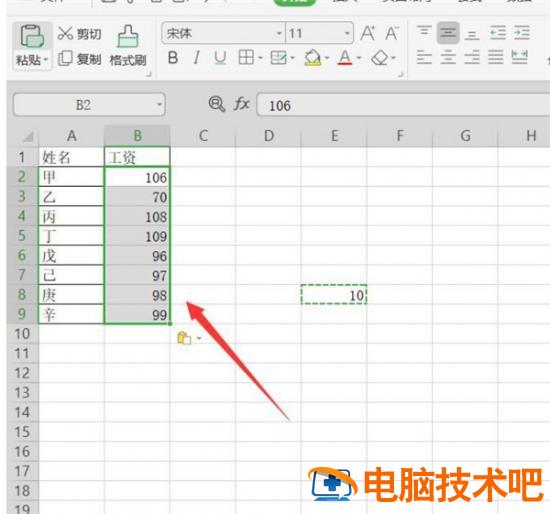Viewport: 550px width, 514px height.
Task: Align text to the left
Action: [424, 57]
